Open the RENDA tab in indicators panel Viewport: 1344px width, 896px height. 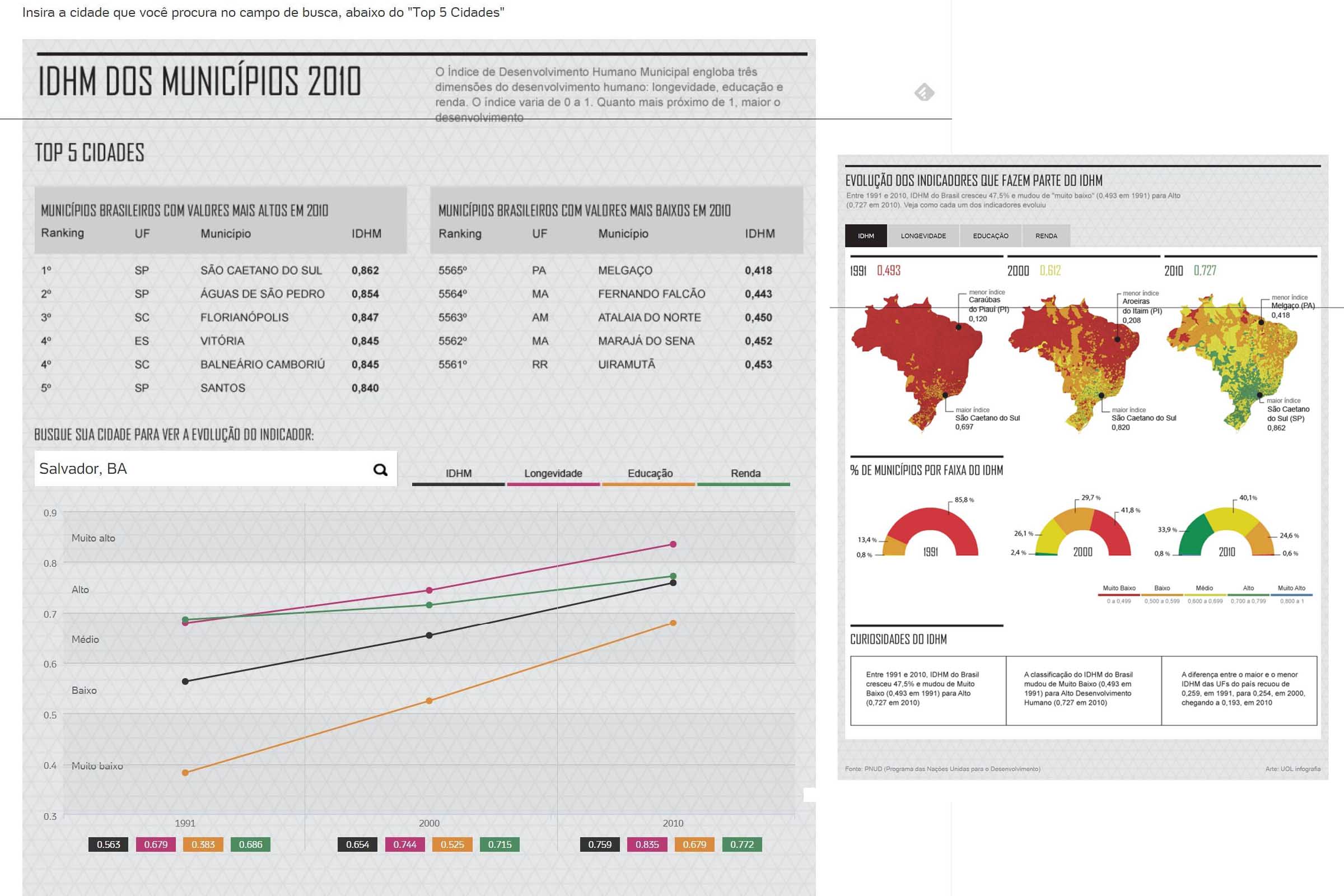tap(1046, 235)
